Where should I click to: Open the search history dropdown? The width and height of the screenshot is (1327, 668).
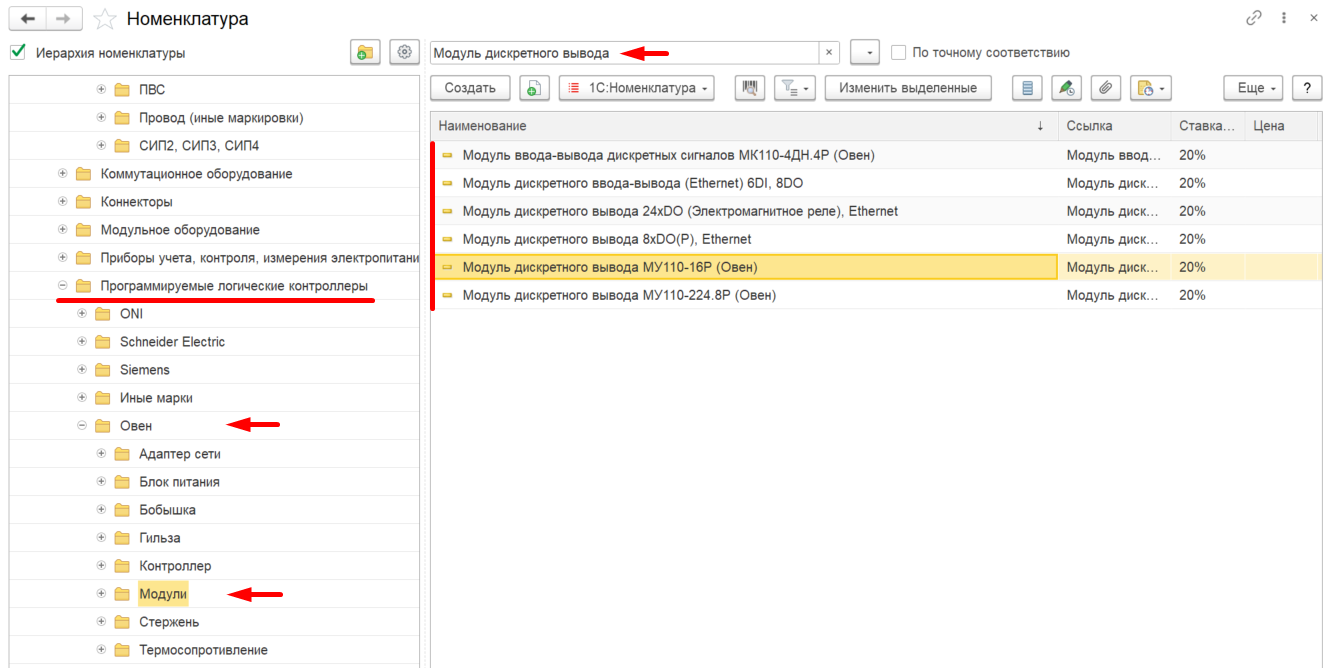[x=865, y=53]
